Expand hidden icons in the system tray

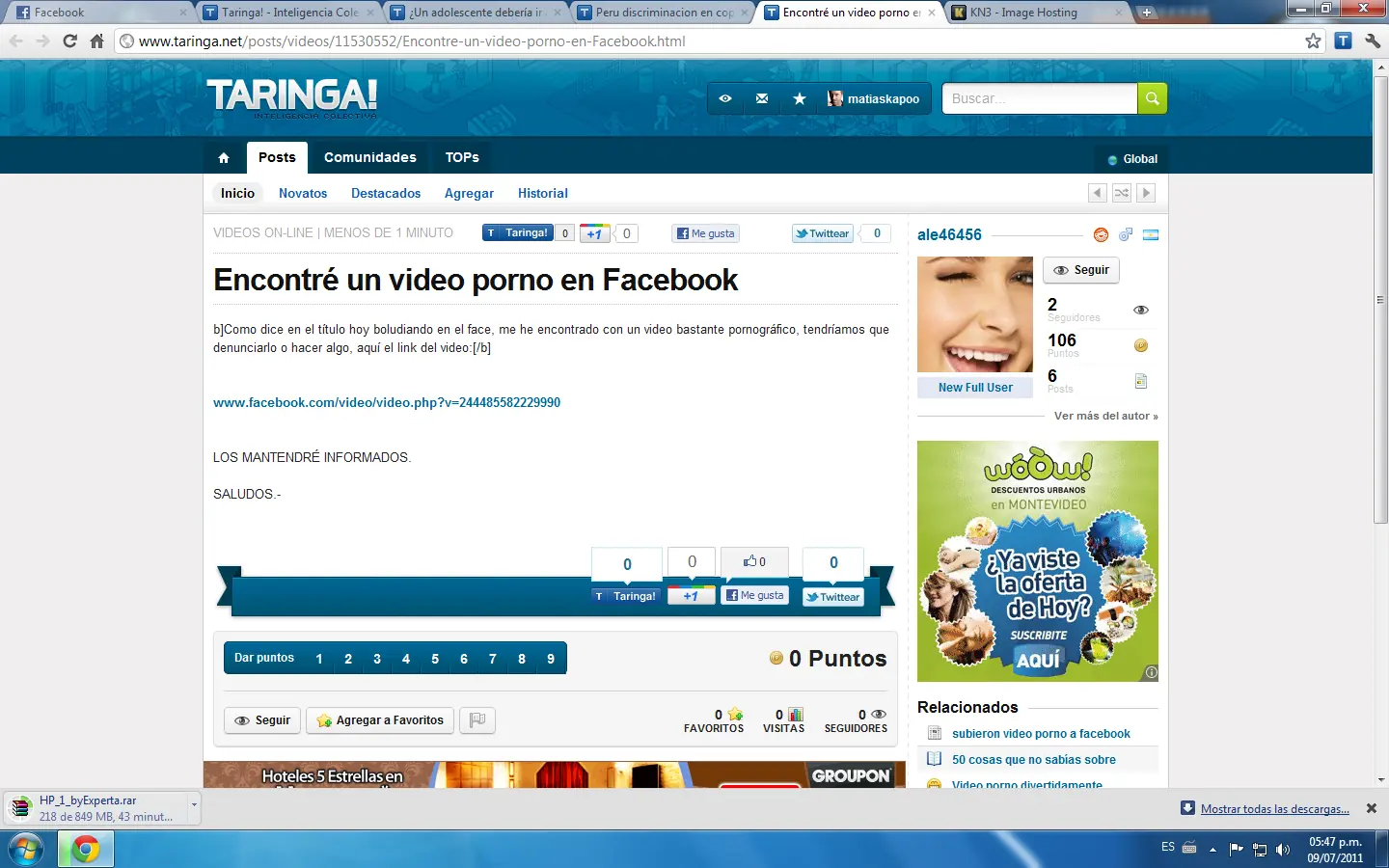click(x=1212, y=849)
